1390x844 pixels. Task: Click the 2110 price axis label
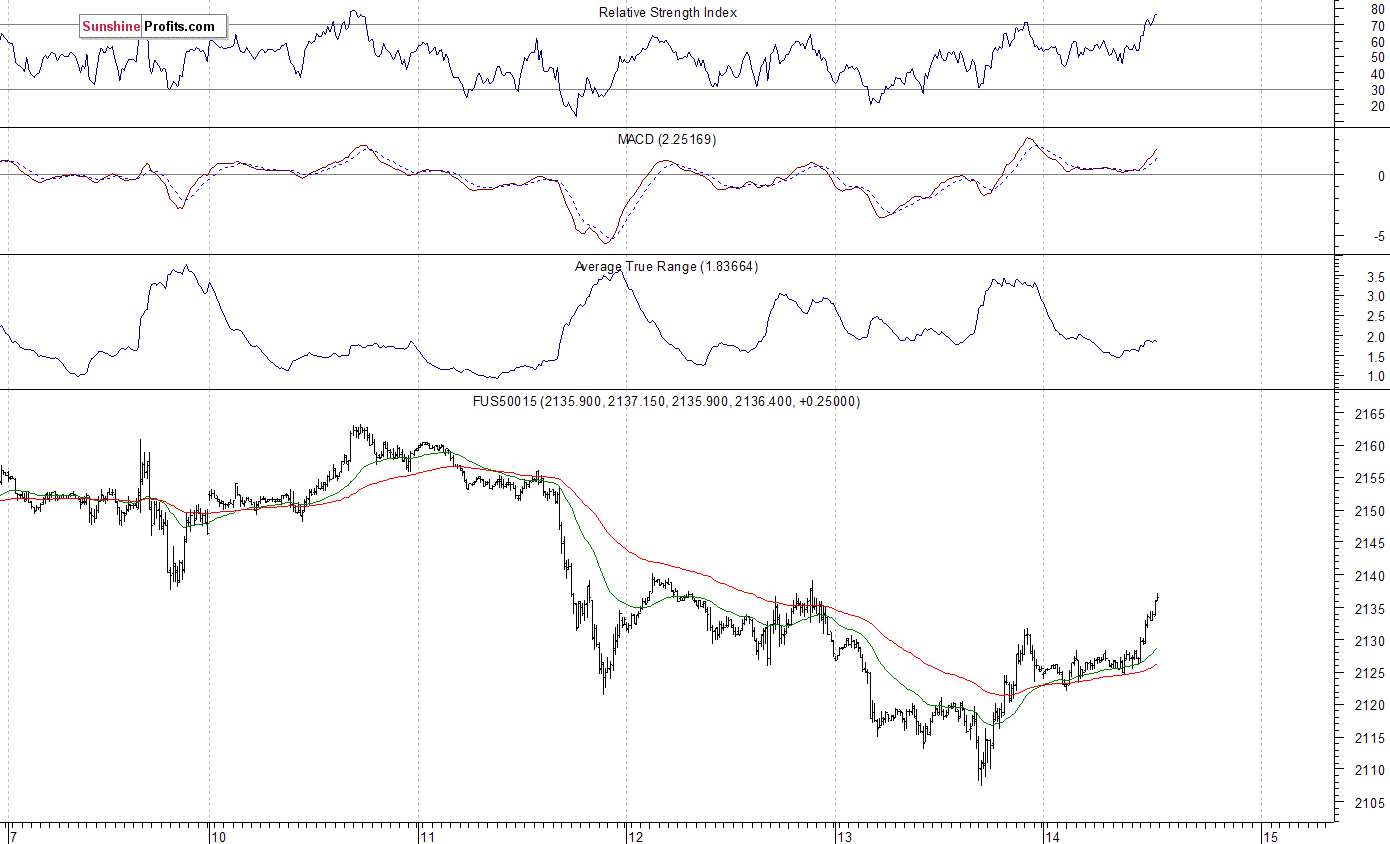pyautogui.click(x=1369, y=771)
